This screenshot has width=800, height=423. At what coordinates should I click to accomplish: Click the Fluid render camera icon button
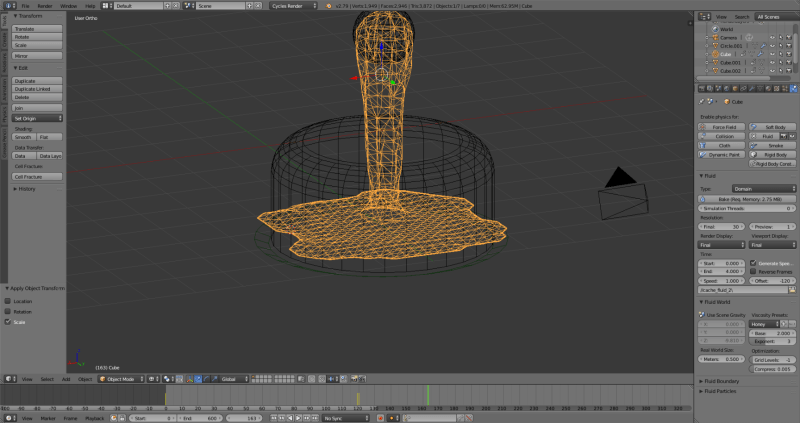(784, 136)
